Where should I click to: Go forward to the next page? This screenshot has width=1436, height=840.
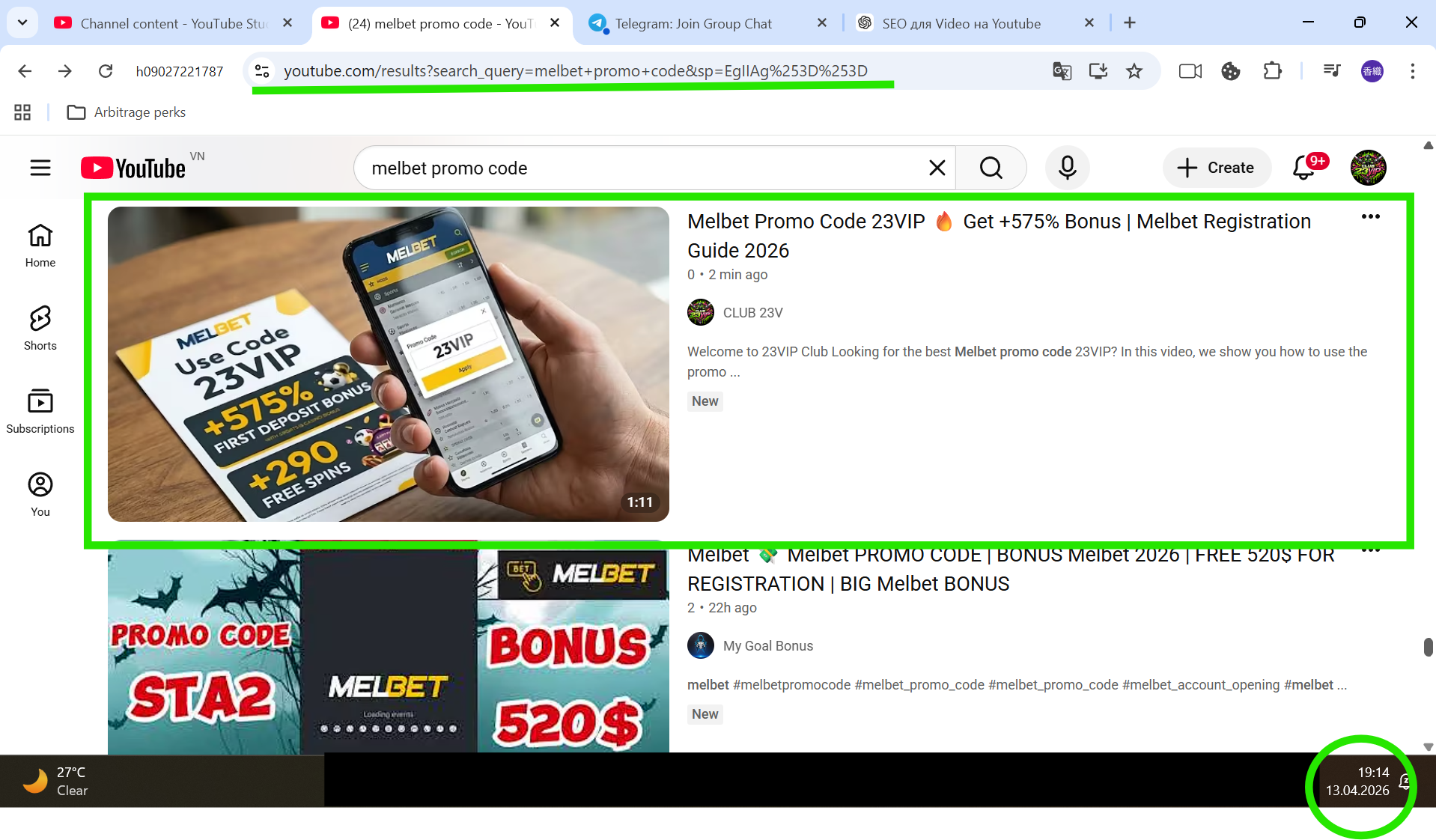(65, 71)
